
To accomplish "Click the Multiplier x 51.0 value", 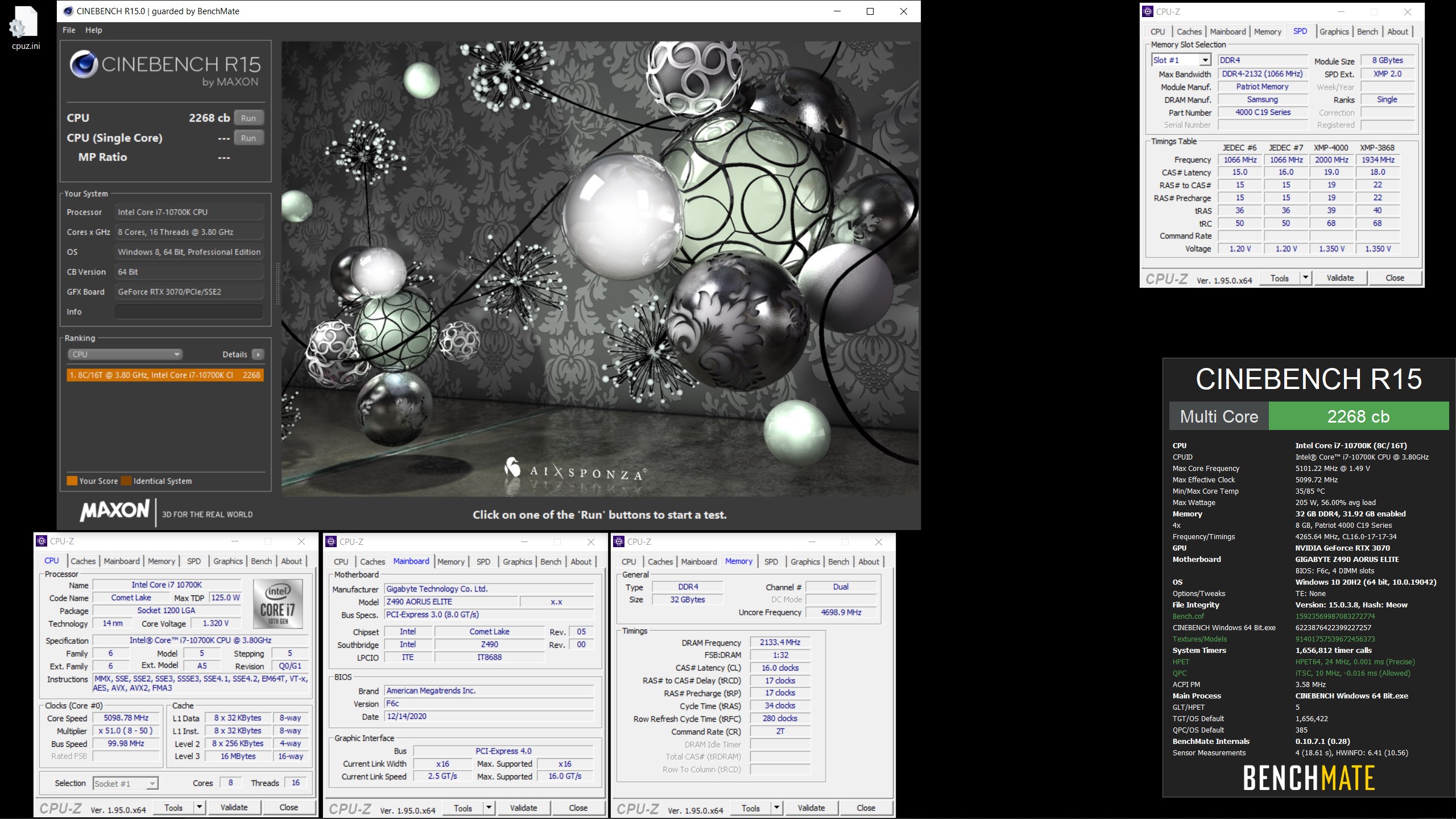I will [126, 731].
